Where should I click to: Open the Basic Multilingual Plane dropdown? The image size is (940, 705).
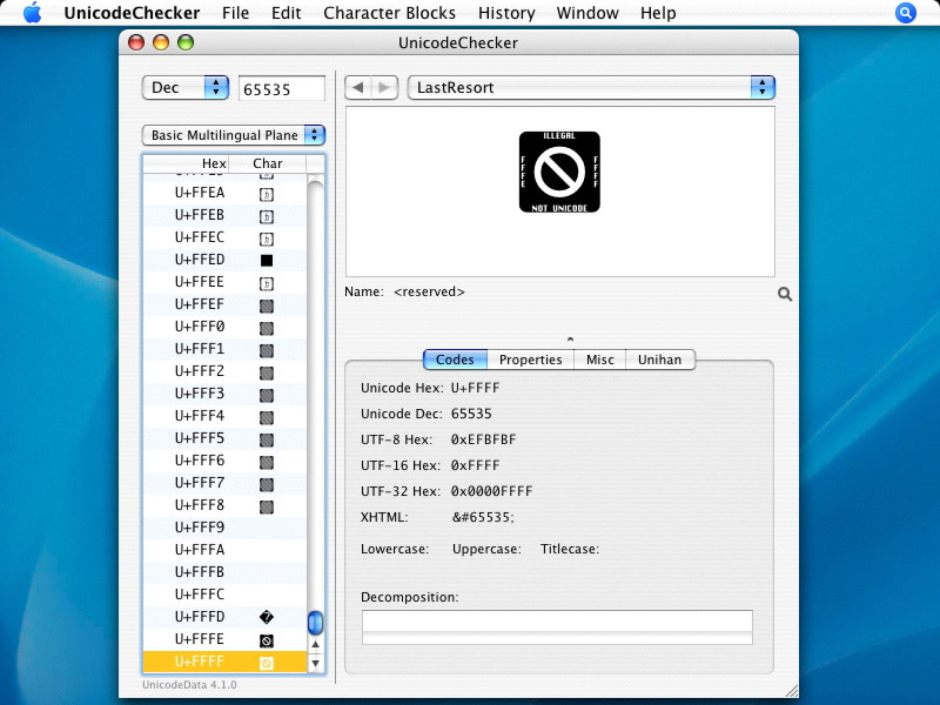[233, 135]
